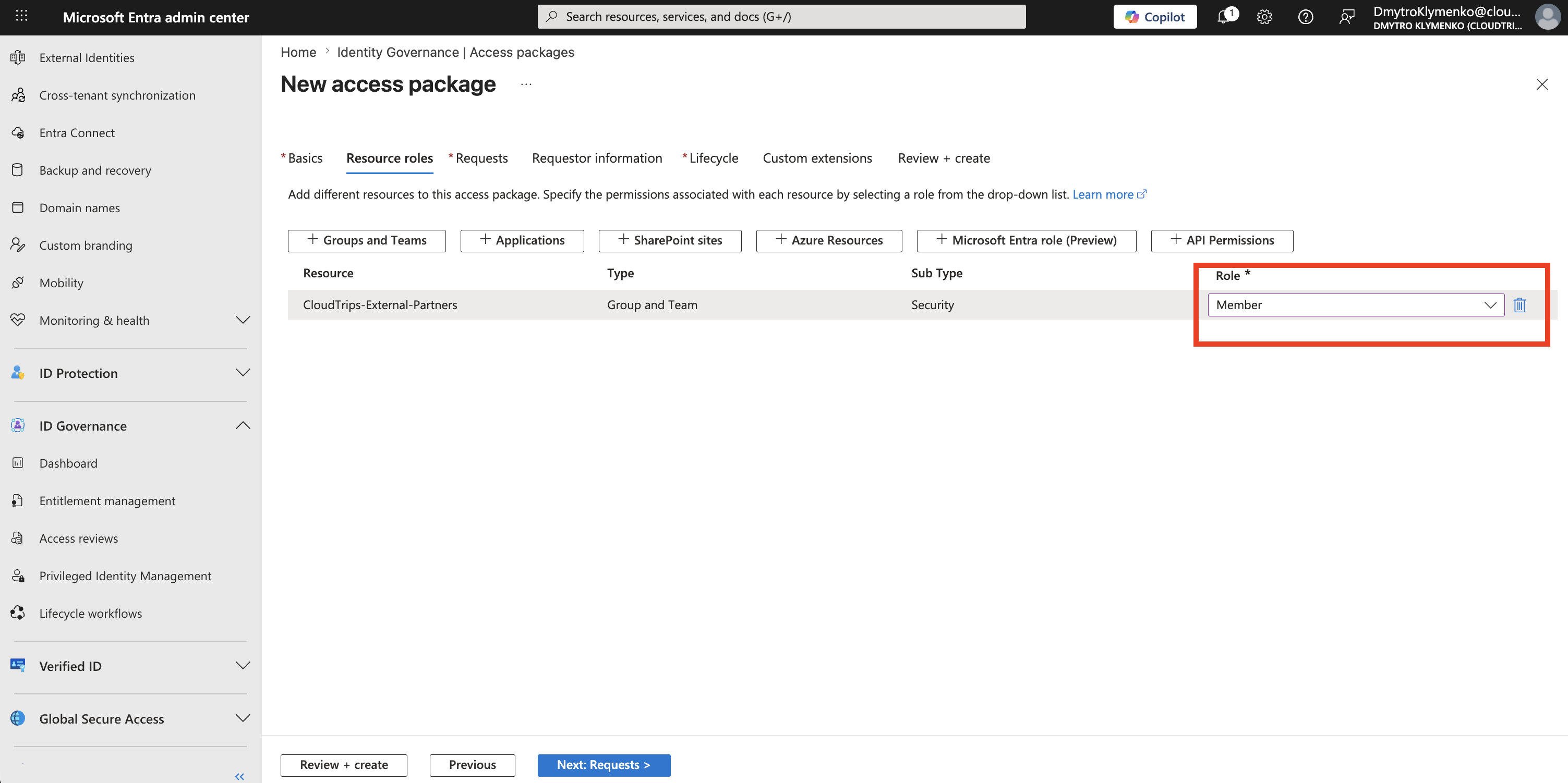Click Global Secure Access globe icon
This screenshot has width=1568, height=783.
pyautogui.click(x=18, y=718)
